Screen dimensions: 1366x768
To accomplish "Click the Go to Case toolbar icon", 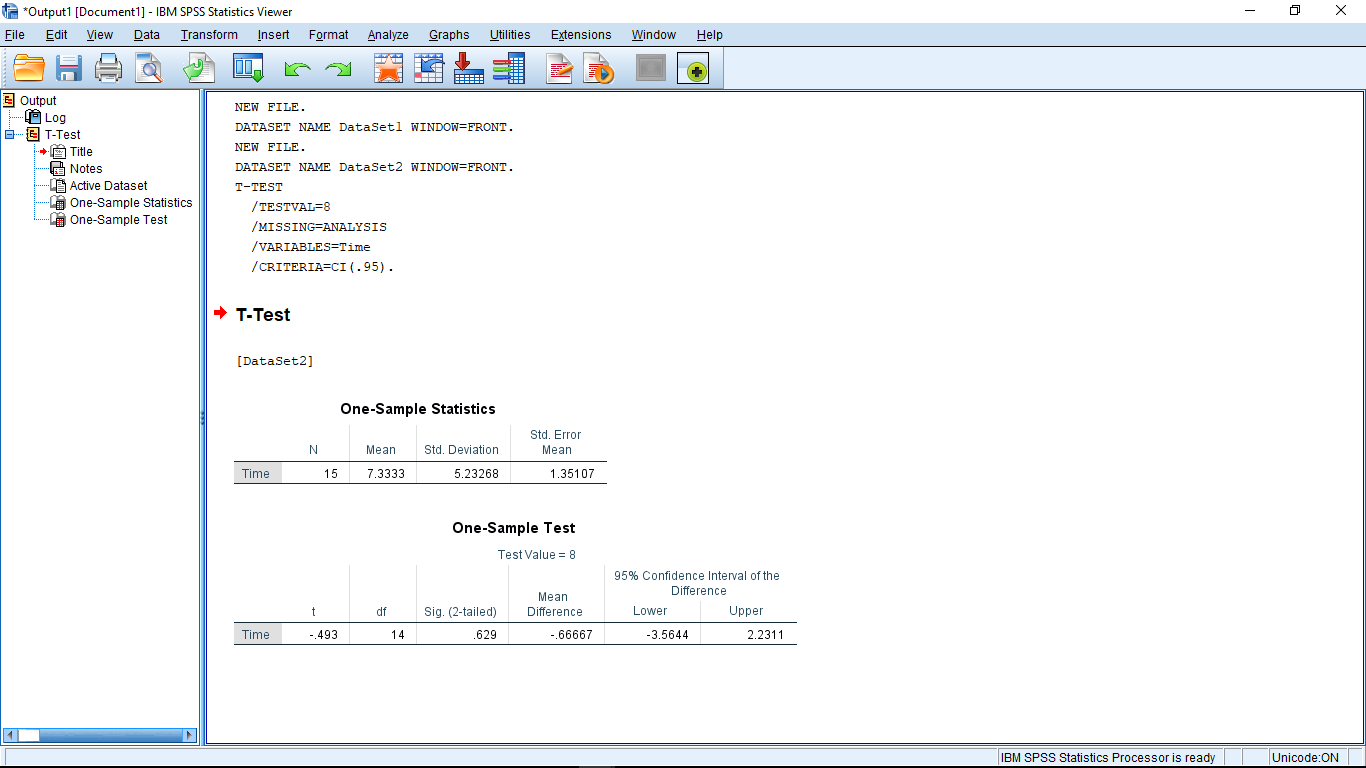I will pyautogui.click(x=428, y=68).
